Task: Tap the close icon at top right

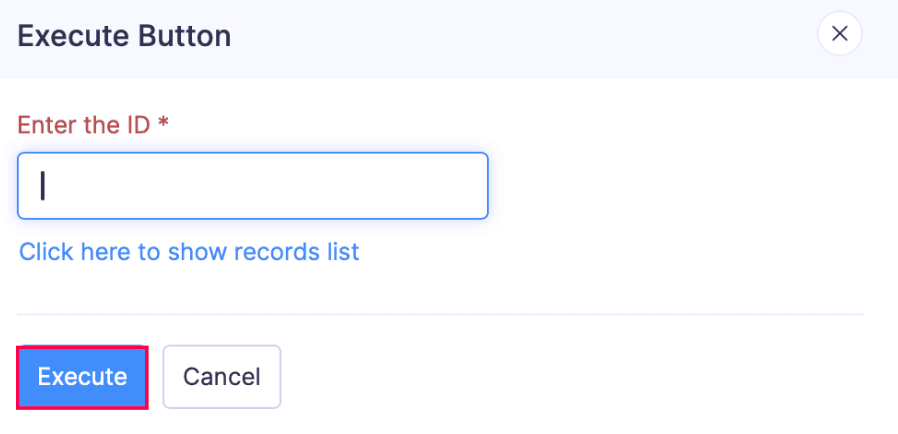Action: pyautogui.click(x=840, y=35)
